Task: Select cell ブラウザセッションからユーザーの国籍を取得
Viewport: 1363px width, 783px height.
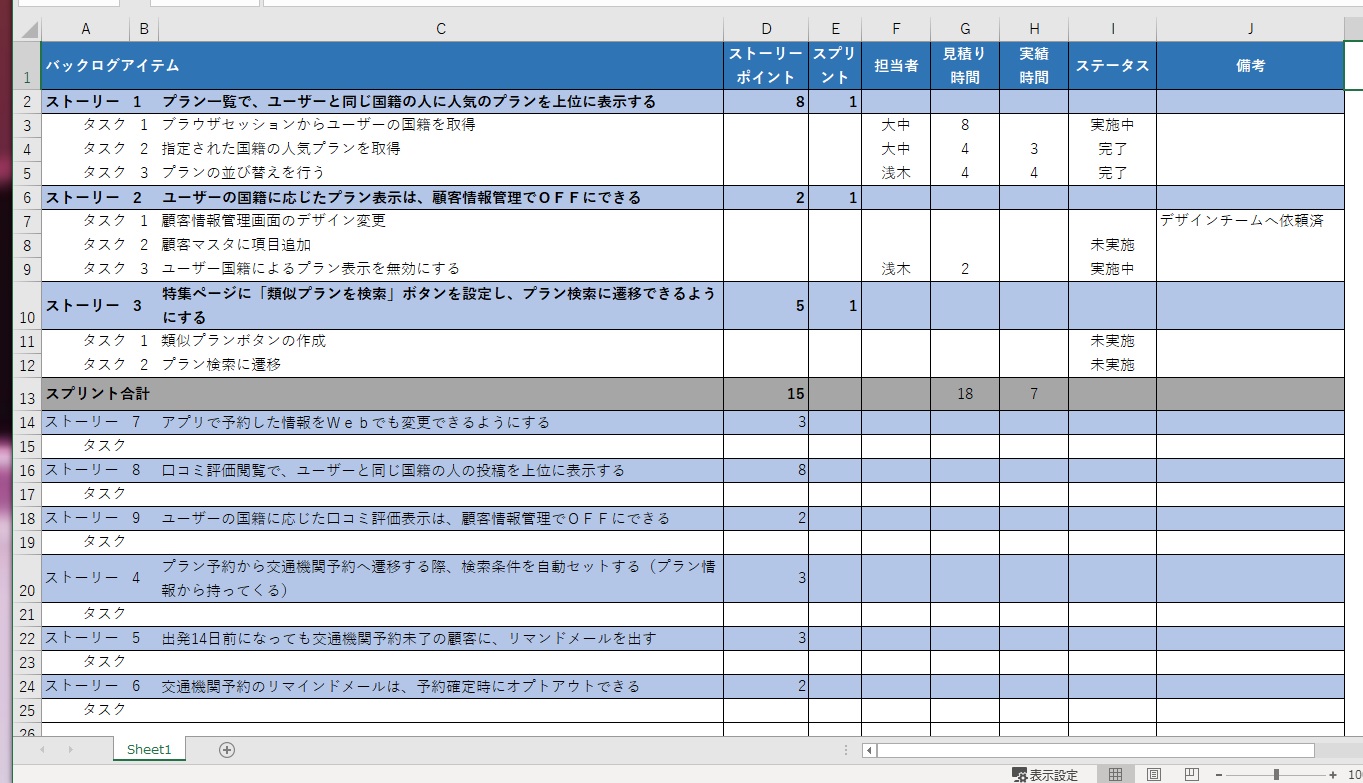Action: [x=441, y=126]
